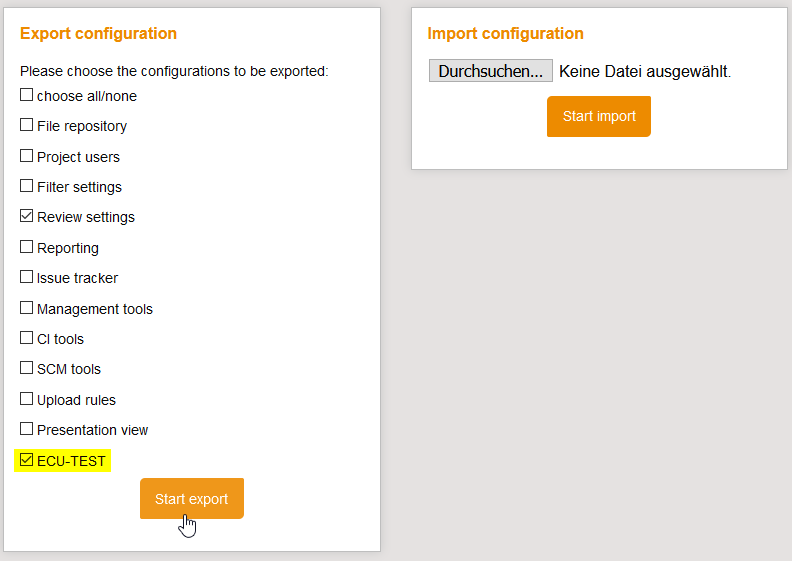
Task: Click the 'Keine Datei ausgewählt.' file label
Action: coord(645,72)
